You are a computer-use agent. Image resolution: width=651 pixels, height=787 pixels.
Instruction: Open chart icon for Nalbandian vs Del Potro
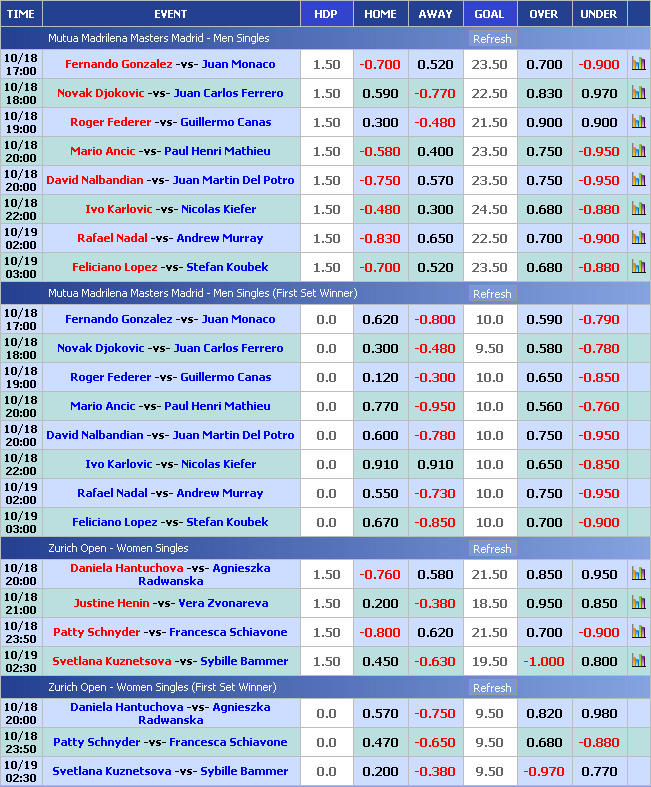coord(638,180)
